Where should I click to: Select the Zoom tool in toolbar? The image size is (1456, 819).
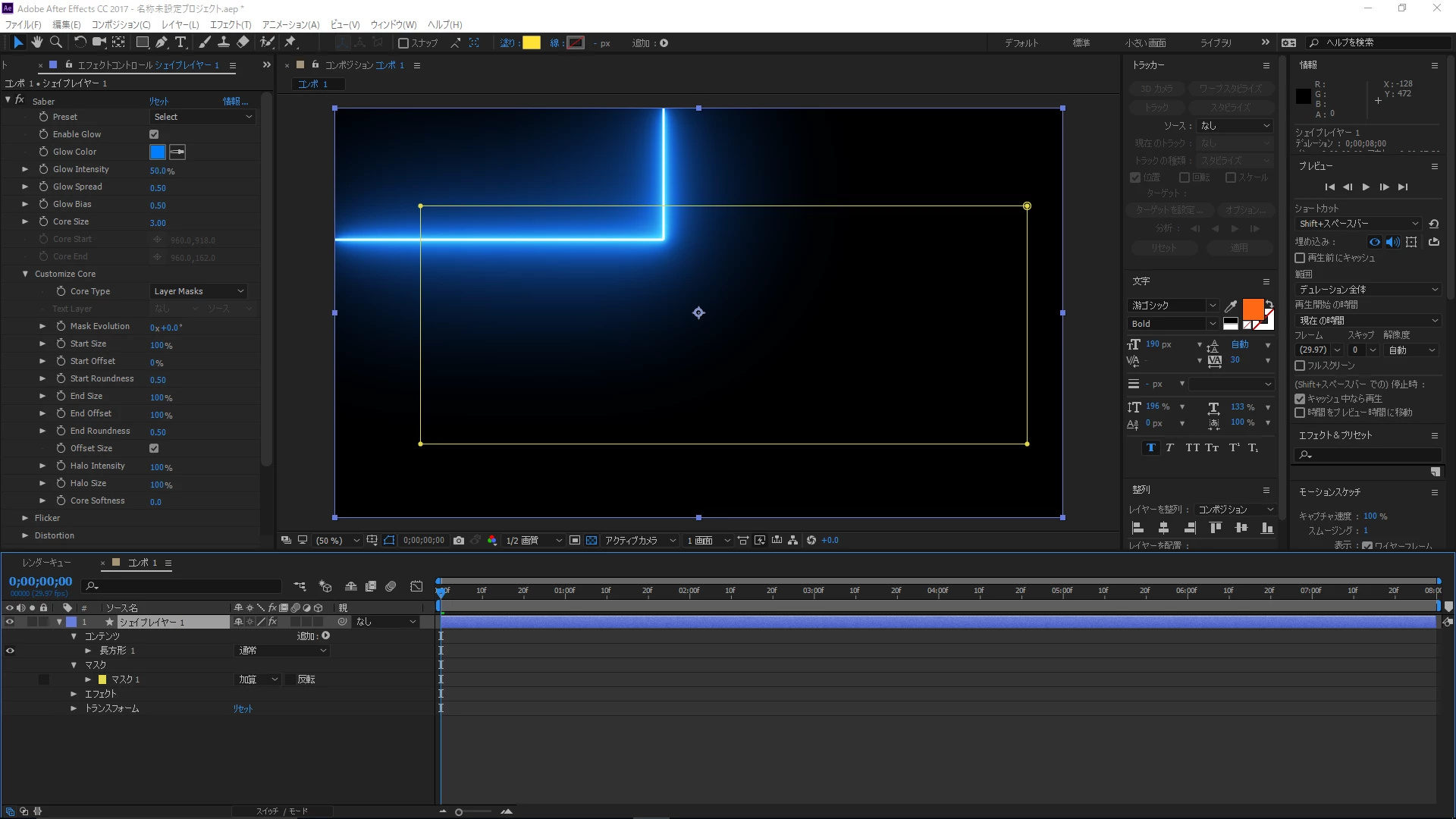click(55, 42)
